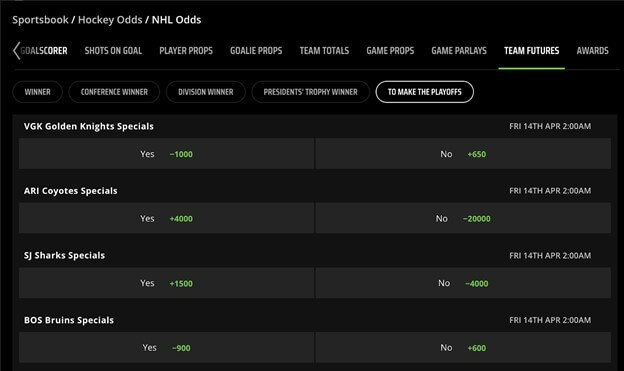Click the Sharks market date text

[x=550, y=255]
